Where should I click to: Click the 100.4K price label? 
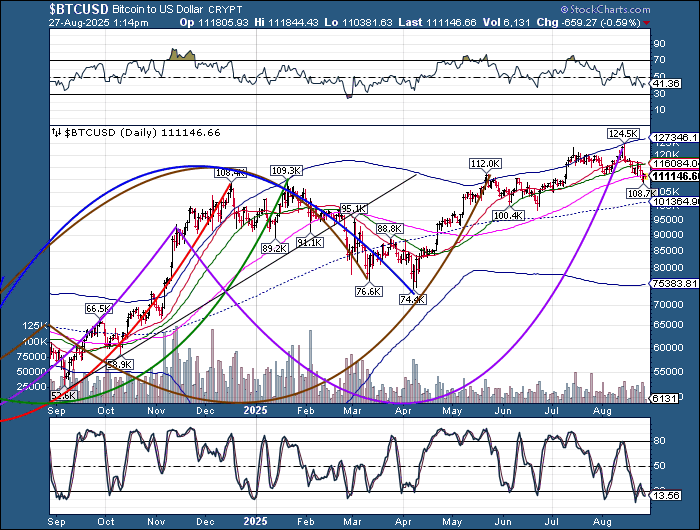click(509, 215)
